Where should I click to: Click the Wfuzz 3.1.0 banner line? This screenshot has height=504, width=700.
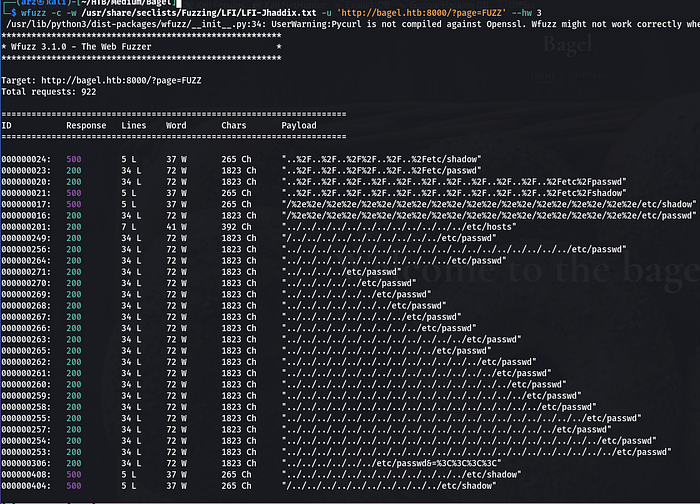(141, 47)
